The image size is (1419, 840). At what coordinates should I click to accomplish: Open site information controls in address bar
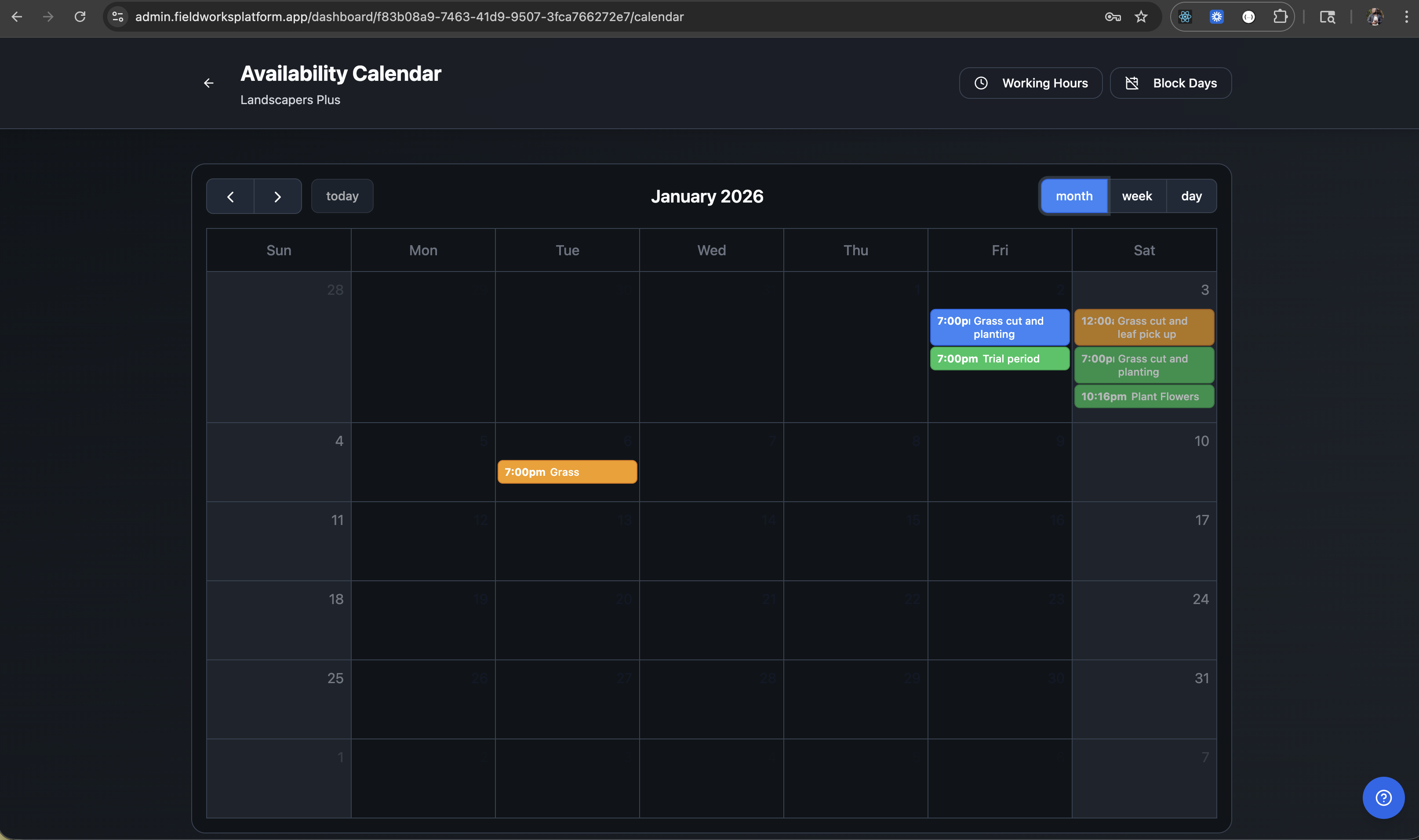point(117,16)
